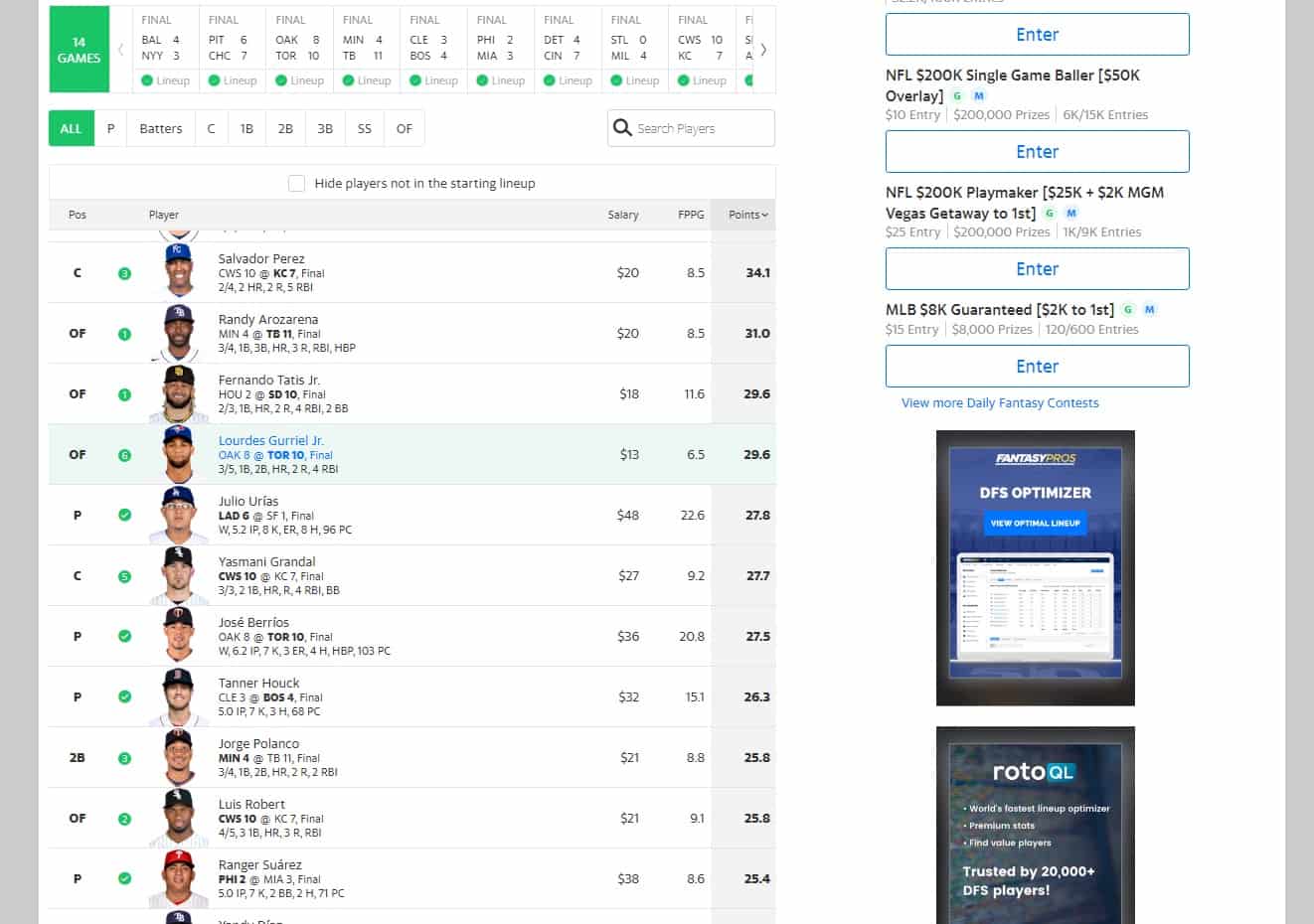Click the Yasmani Grandal player name
Screen dimensions: 1314x924
pos(267,562)
